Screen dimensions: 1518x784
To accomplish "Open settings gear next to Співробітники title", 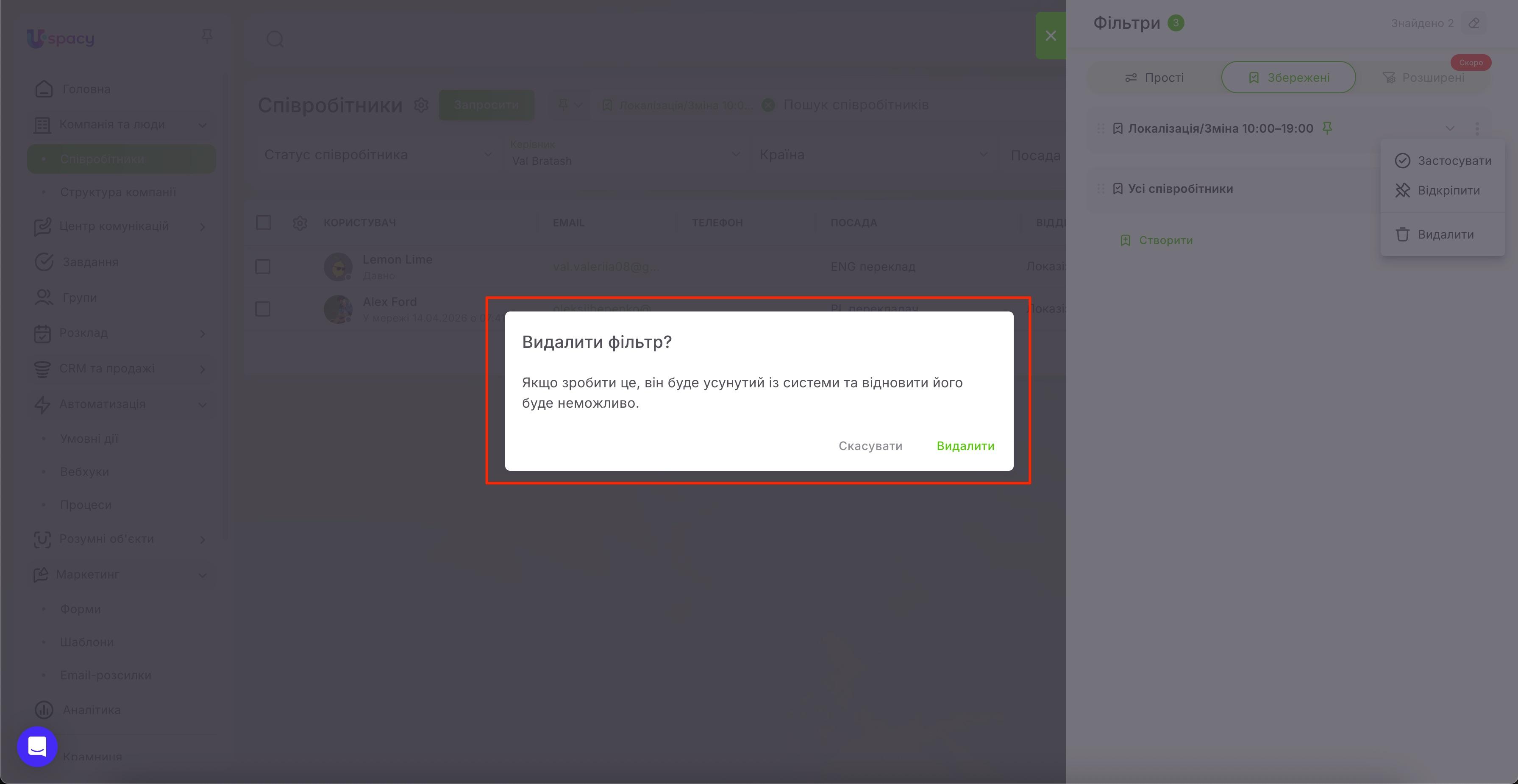I will [421, 105].
